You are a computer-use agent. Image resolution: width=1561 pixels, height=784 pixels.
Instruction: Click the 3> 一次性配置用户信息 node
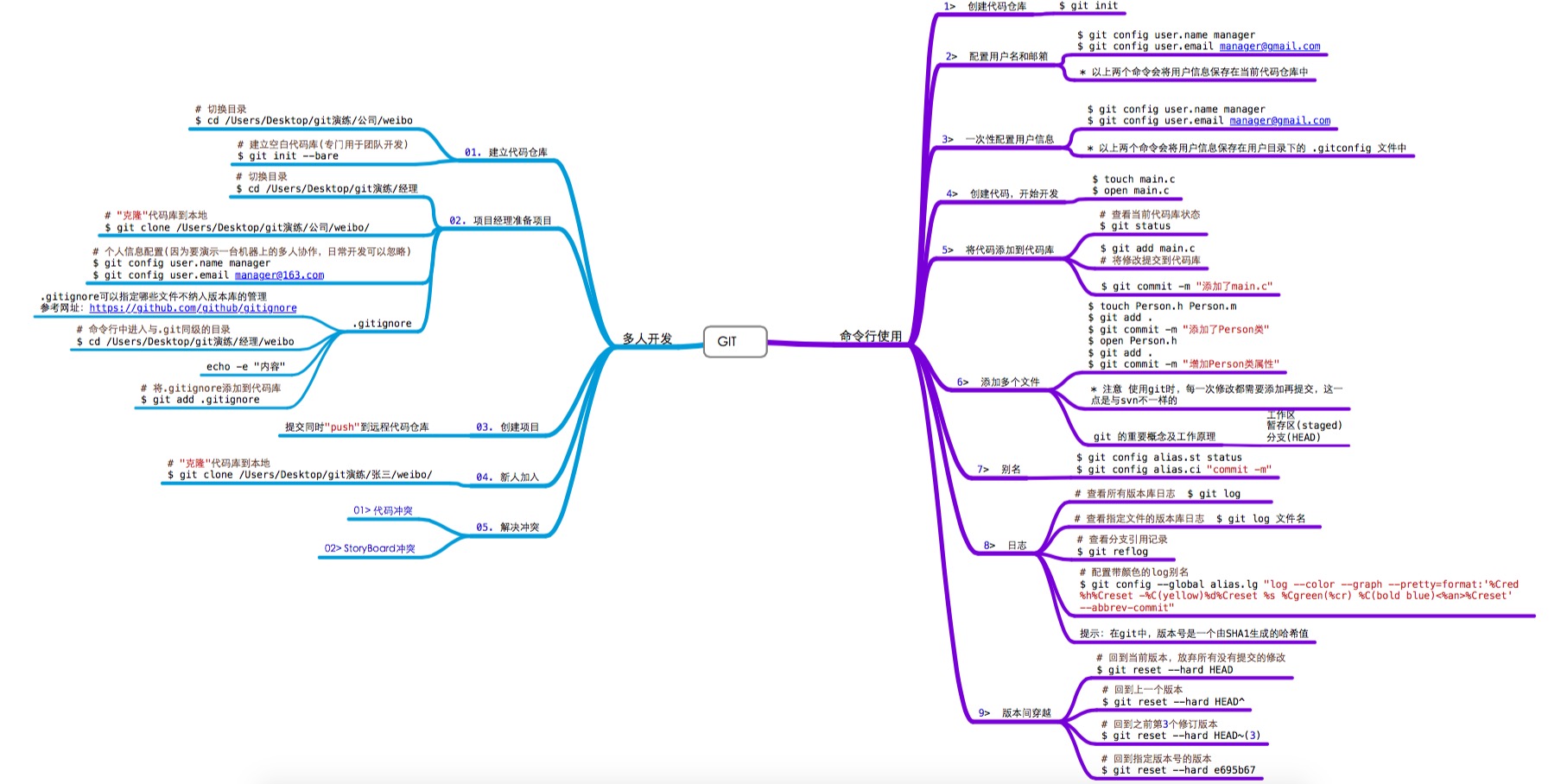coord(999,139)
